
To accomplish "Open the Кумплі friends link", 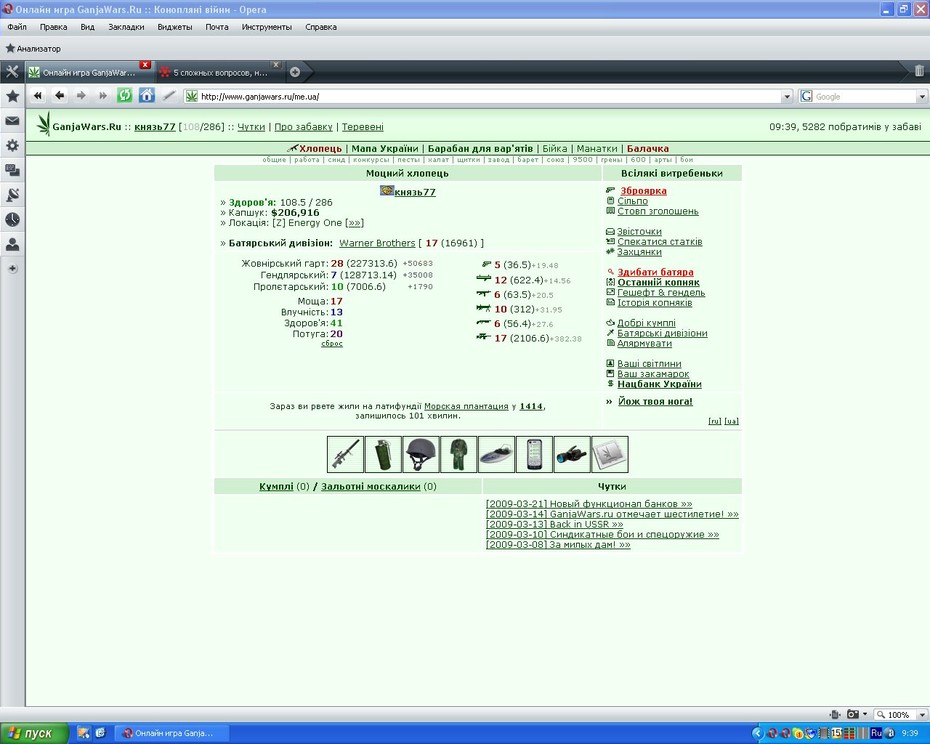I will [x=276, y=487].
